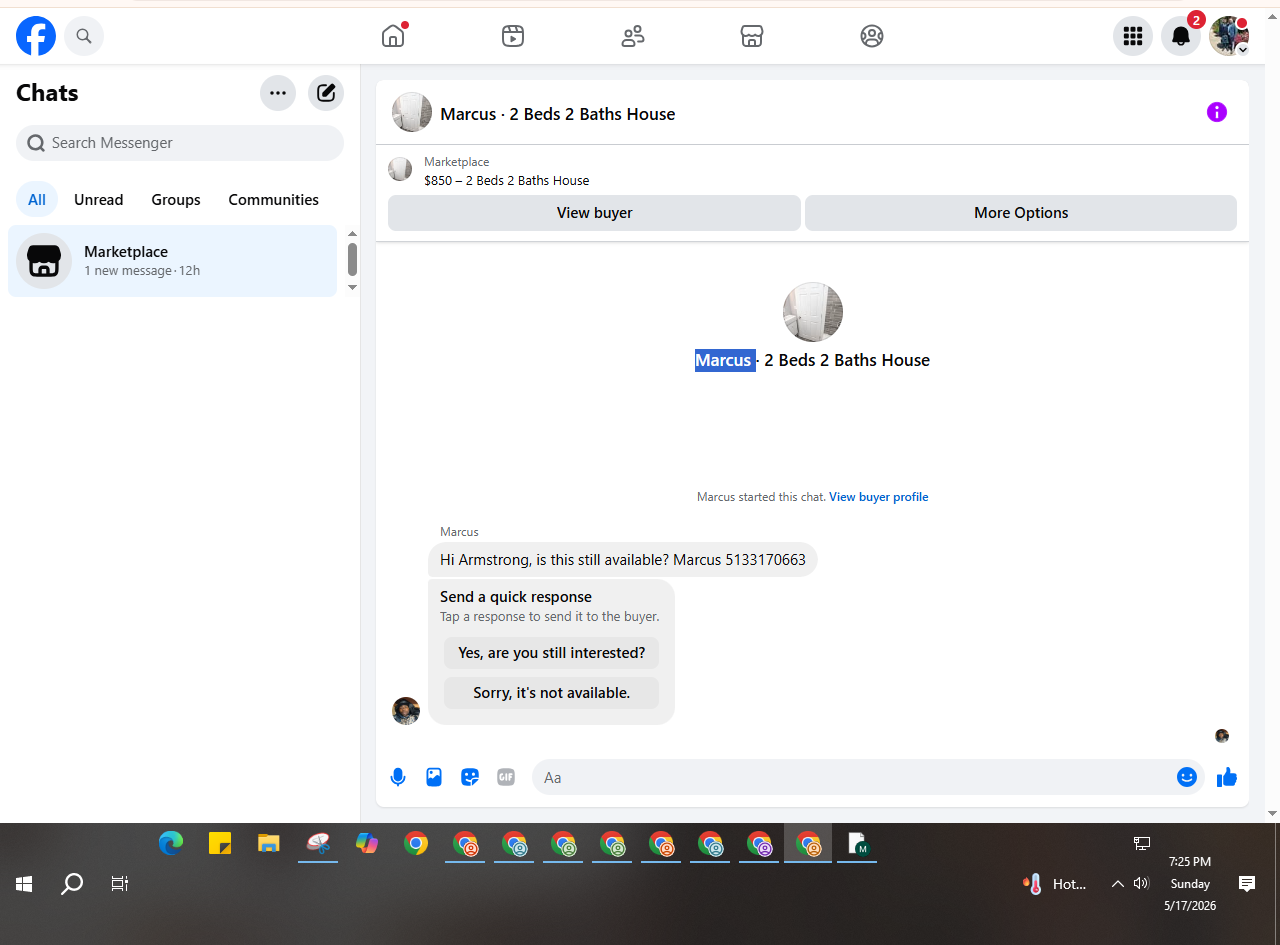Screen dimensions: 1280x945
Task: Open the Groups icon in top navigation
Action: coord(872,36)
